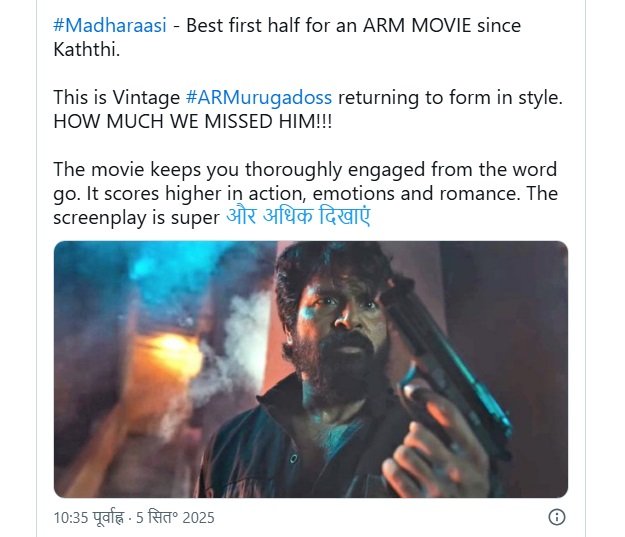Click the 'ARM MOVIE' text in tweet

pyautogui.click(x=417, y=26)
